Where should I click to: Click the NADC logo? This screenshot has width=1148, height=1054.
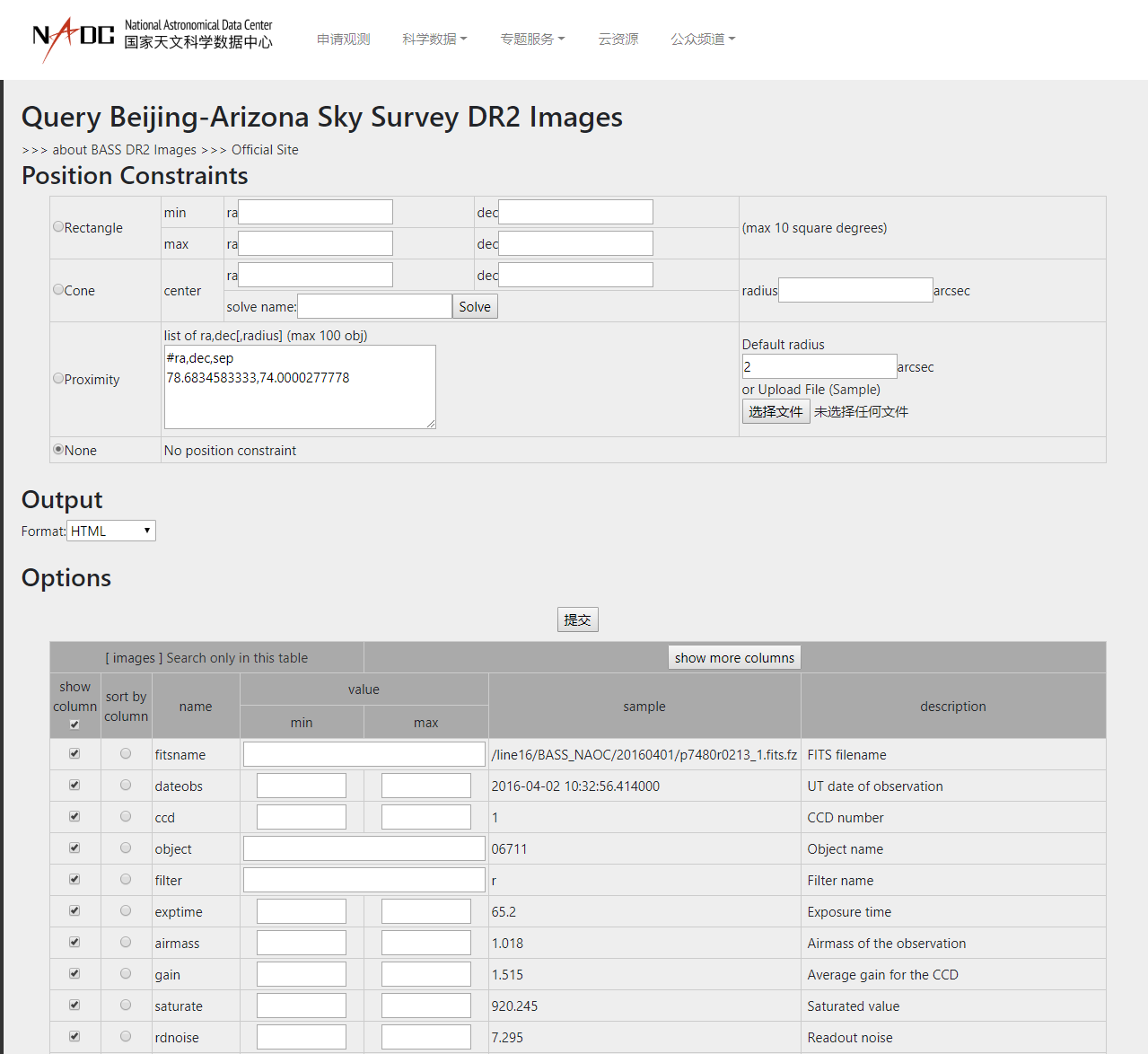coord(153,39)
